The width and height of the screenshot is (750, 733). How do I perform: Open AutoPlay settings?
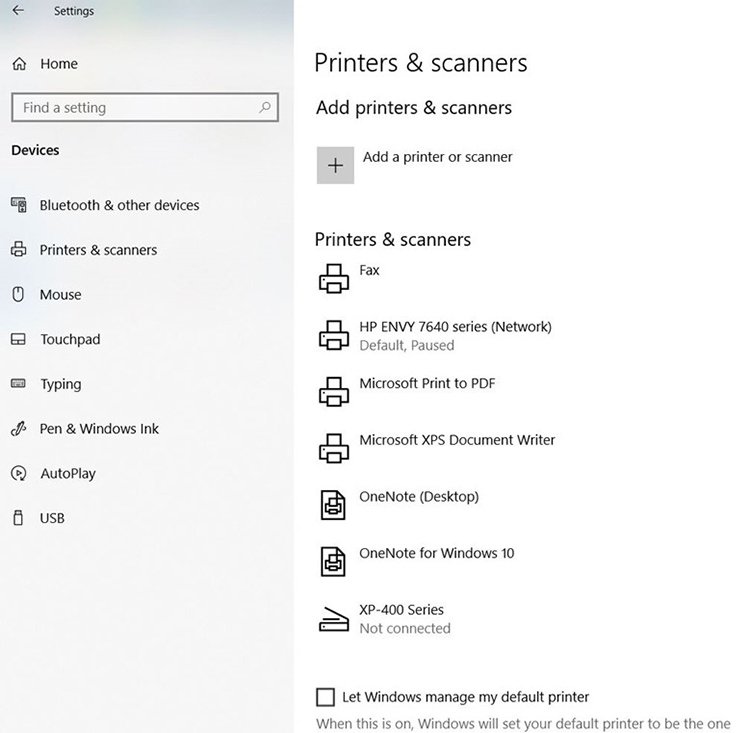click(68, 473)
